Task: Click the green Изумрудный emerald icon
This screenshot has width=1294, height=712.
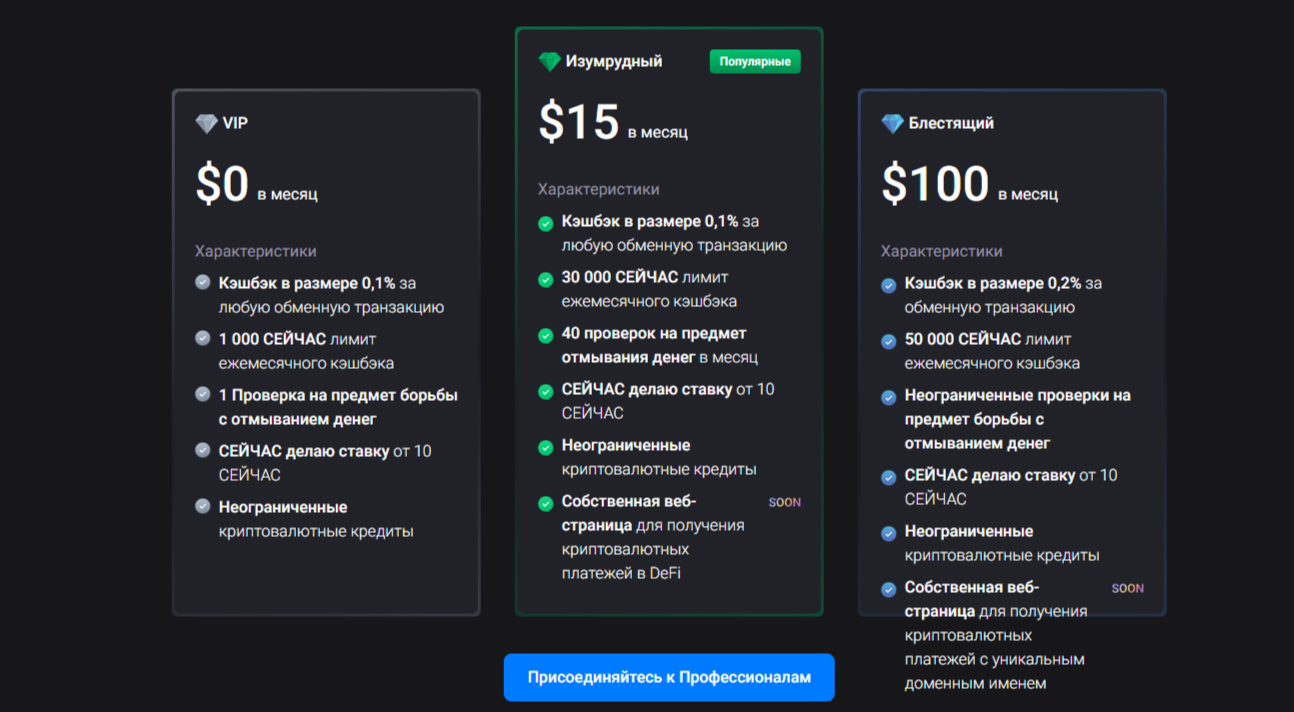Action: tap(549, 62)
